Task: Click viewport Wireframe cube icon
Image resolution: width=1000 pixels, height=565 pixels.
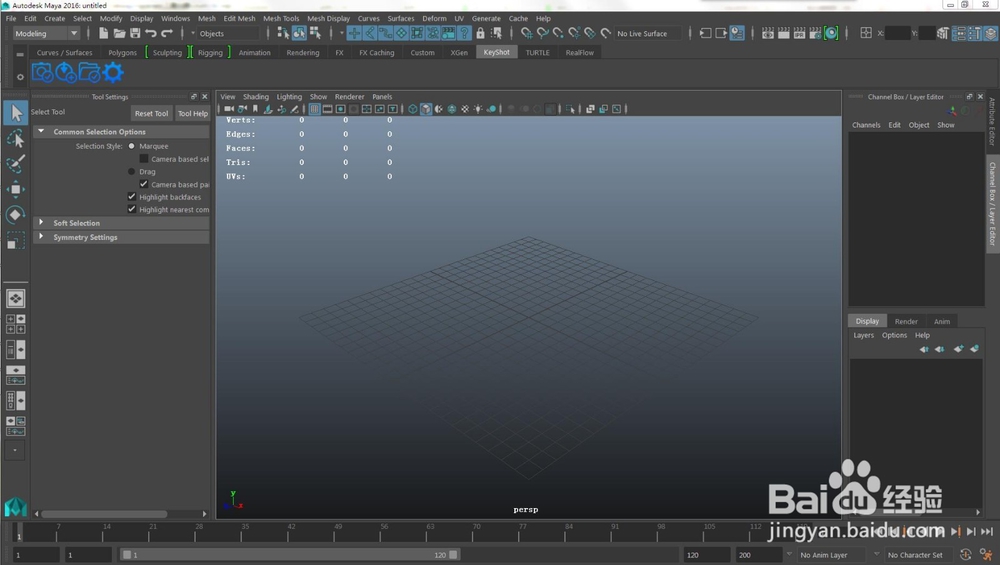Action: 413,109
